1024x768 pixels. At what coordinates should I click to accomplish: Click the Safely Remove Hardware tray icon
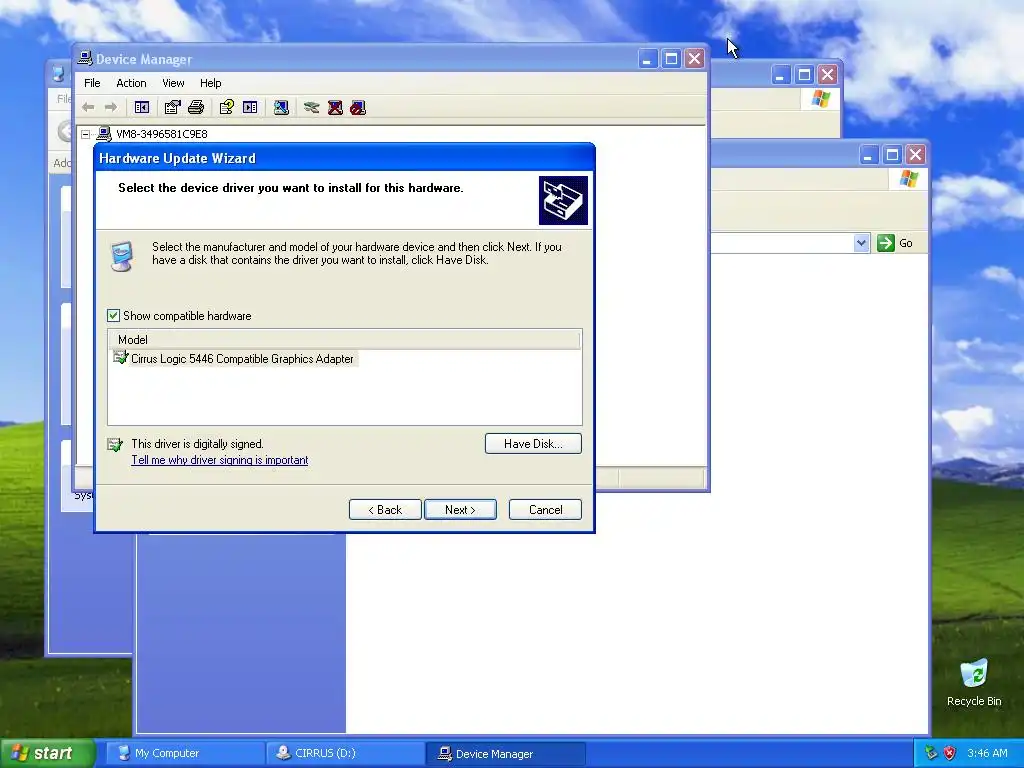tap(931, 753)
